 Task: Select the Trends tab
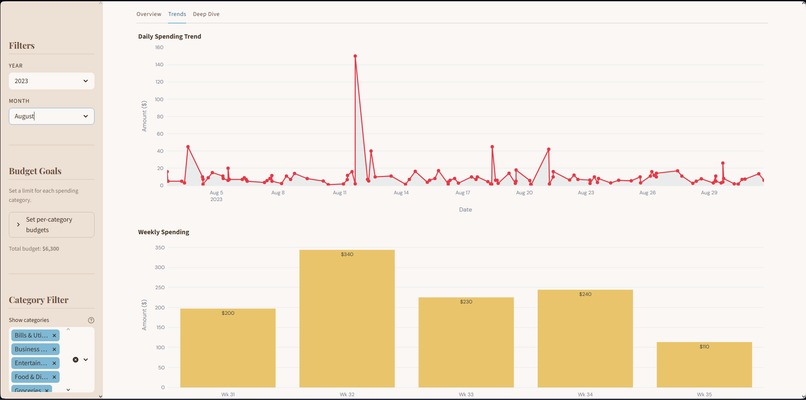(x=177, y=14)
